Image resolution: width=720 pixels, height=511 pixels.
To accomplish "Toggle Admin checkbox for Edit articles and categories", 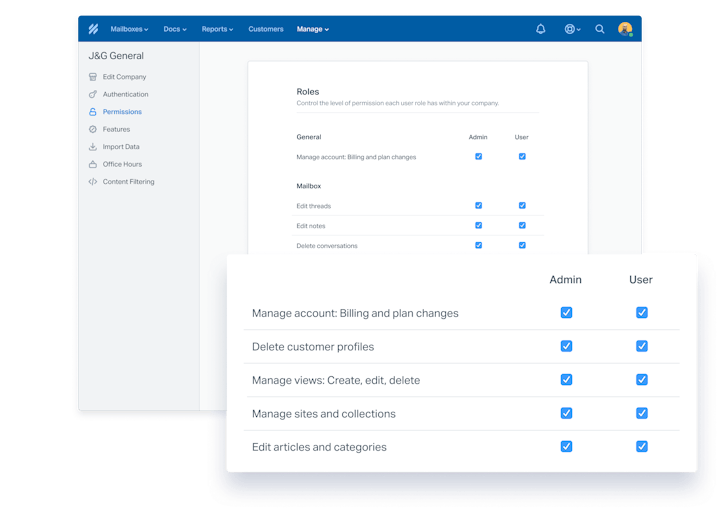I will tap(566, 446).
